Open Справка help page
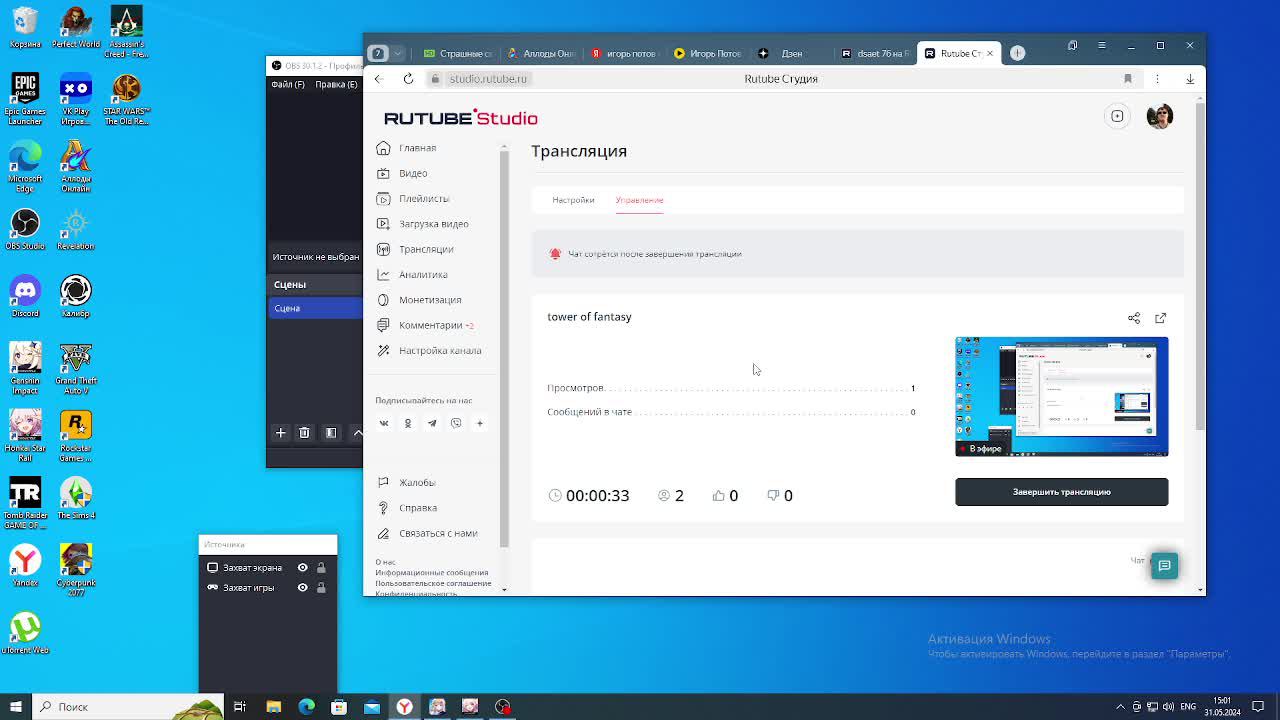The width and height of the screenshot is (1280, 720). pos(417,508)
